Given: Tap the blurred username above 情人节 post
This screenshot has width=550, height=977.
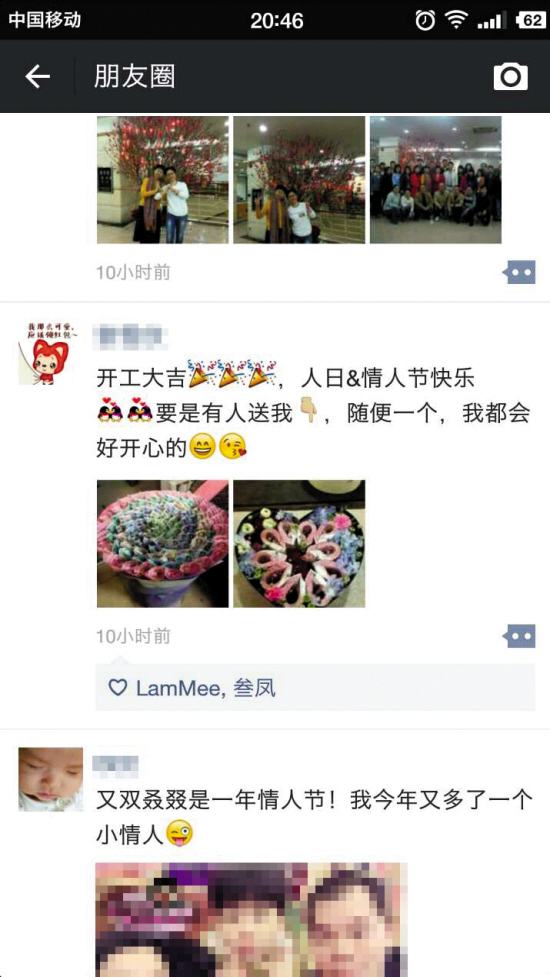Looking at the screenshot, I should [116, 763].
